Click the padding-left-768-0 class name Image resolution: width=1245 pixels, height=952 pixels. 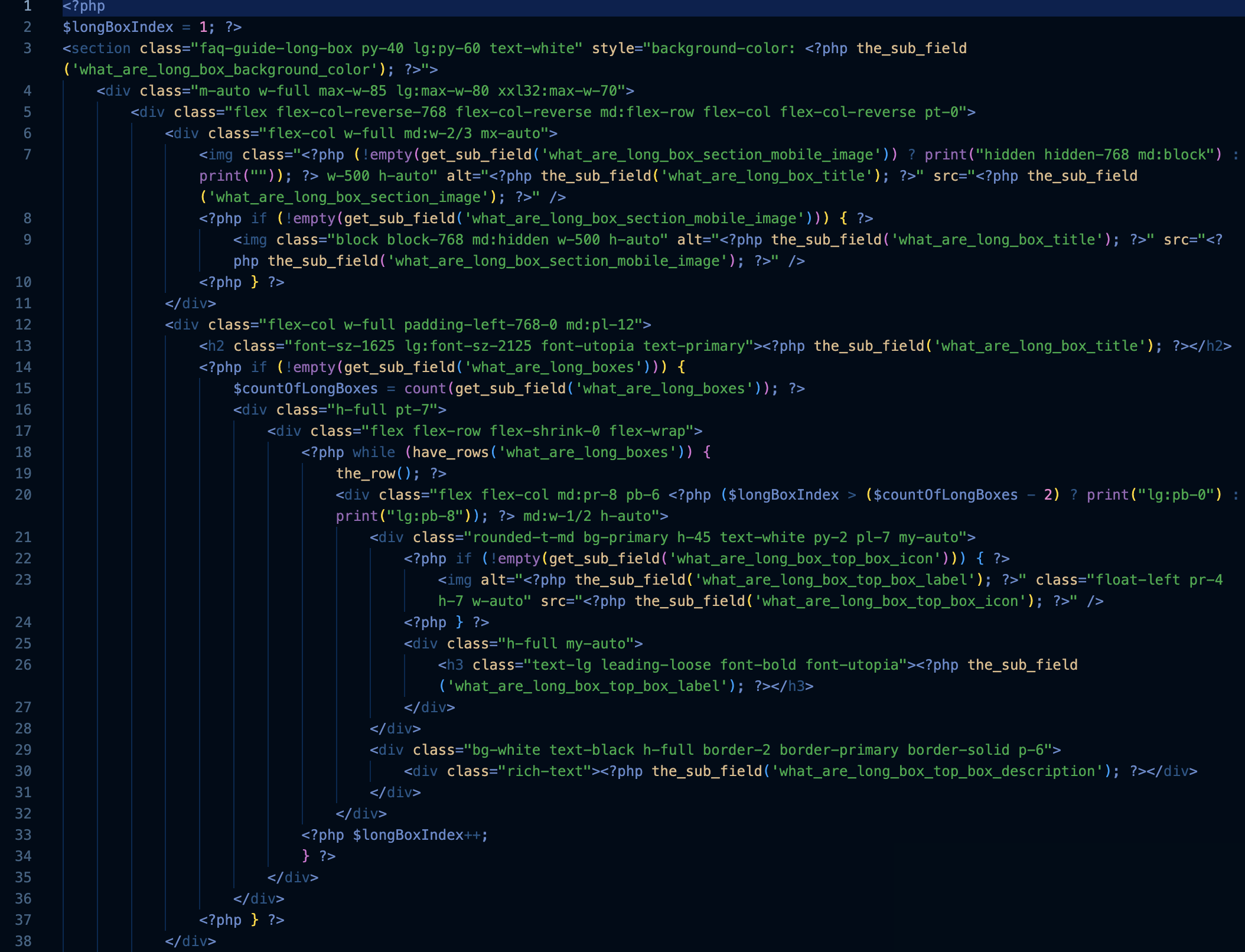click(480, 325)
